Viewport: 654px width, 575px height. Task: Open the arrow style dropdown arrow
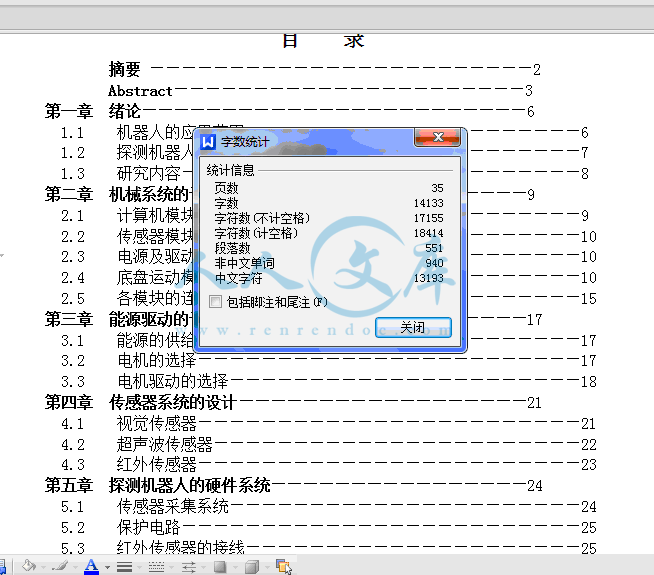[x=204, y=567]
